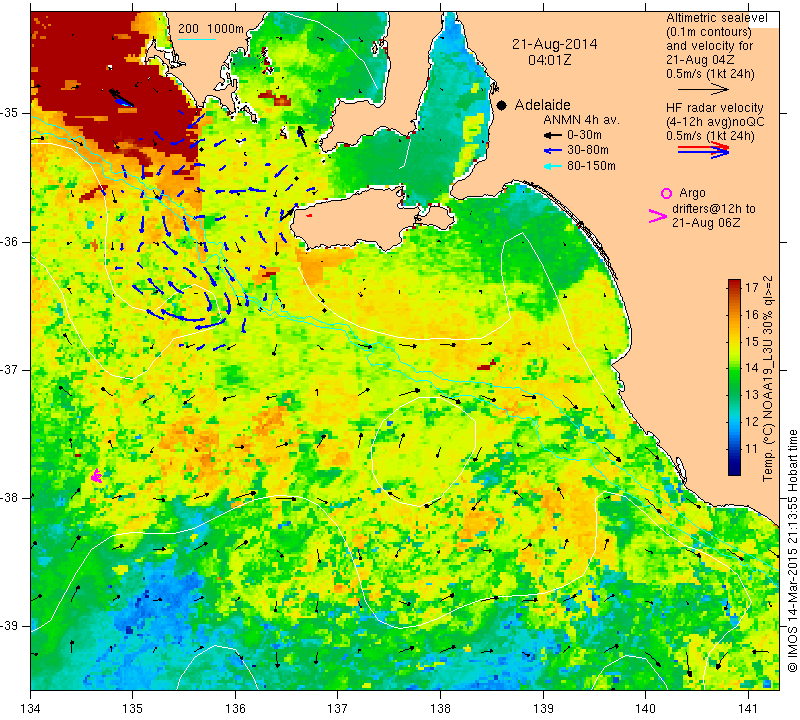The width and height of the screenshot is (800, 720).
Task: Click the Argo legend label
Action: click(692, 193)
